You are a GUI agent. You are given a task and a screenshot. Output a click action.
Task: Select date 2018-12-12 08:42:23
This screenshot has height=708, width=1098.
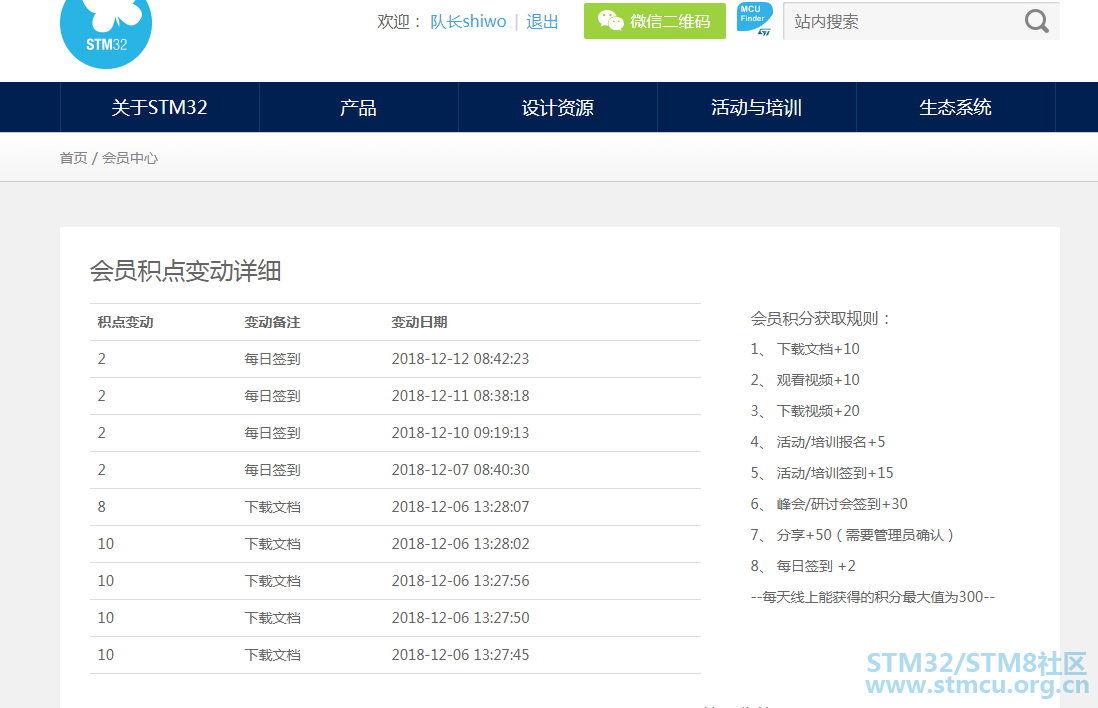click(x=460, y=359)
